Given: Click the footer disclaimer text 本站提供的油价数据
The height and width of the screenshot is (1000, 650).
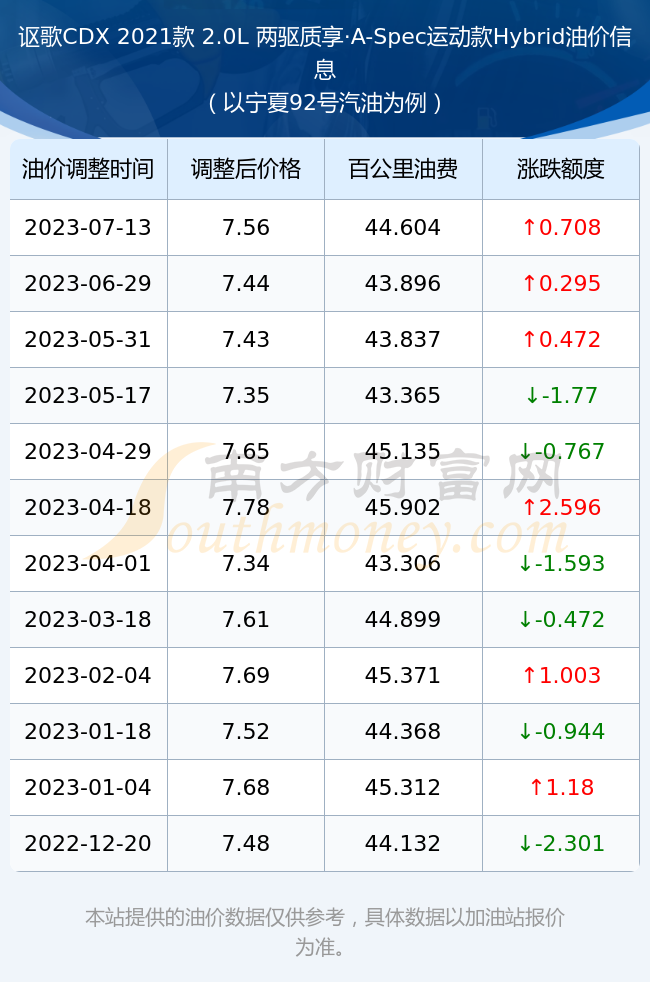Looking at the screenshot, I should (174, 918).
